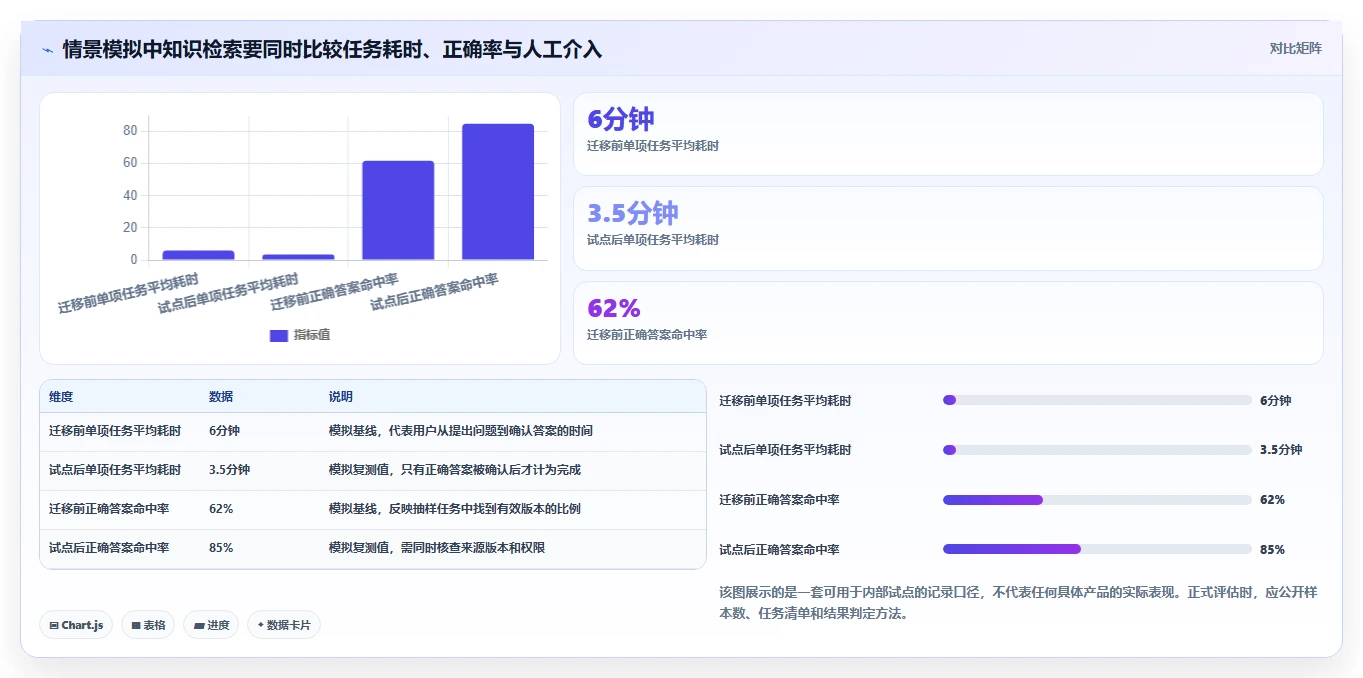Click the 迁移前正确答案命中率 chart bar
1363x678 pixels.
click(398, 210)
